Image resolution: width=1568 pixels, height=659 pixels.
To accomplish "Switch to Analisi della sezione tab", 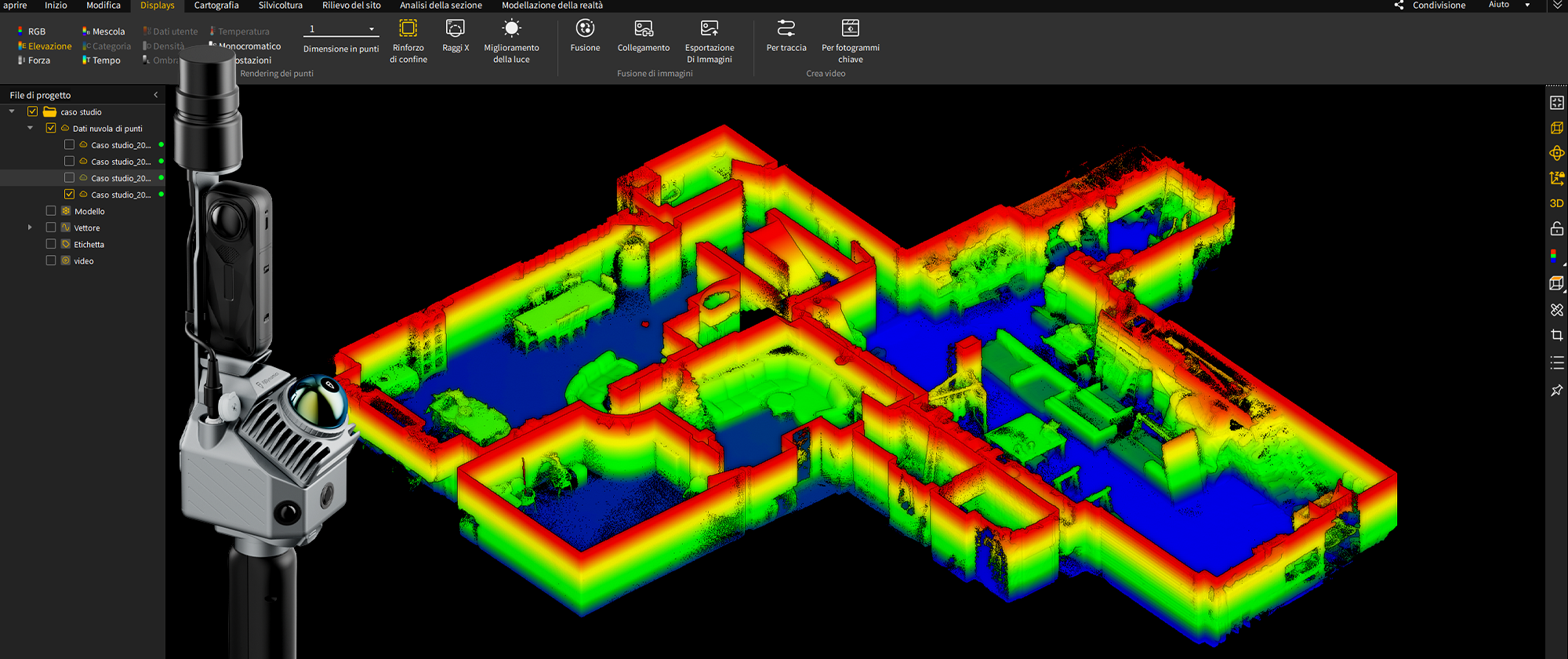I will click(441, 5).
